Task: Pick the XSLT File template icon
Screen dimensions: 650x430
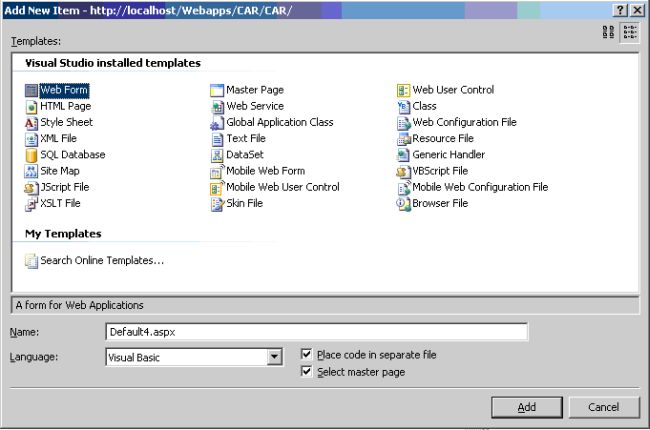Action: 31,204
